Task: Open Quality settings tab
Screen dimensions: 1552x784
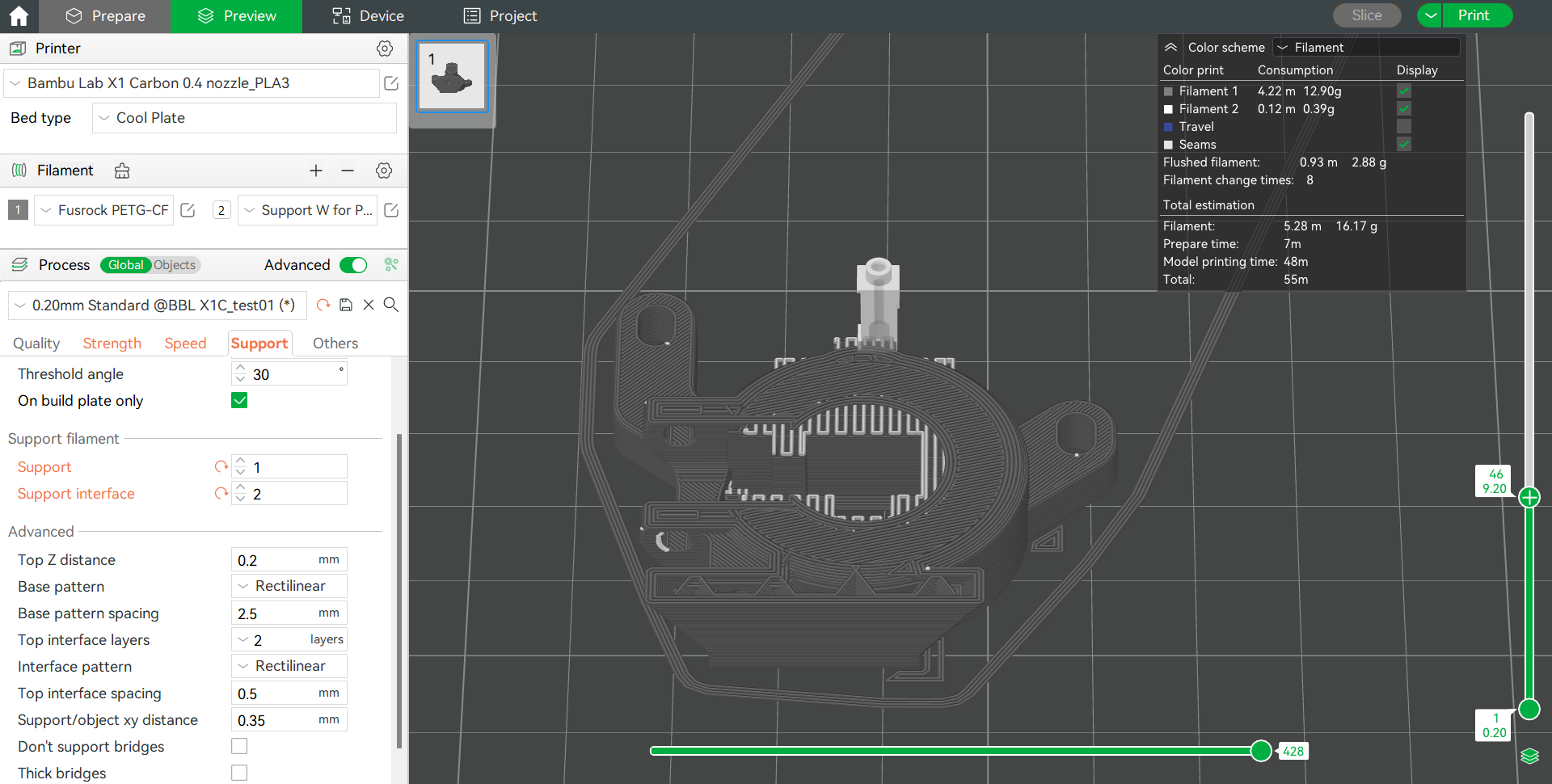Action: [36, 344]
